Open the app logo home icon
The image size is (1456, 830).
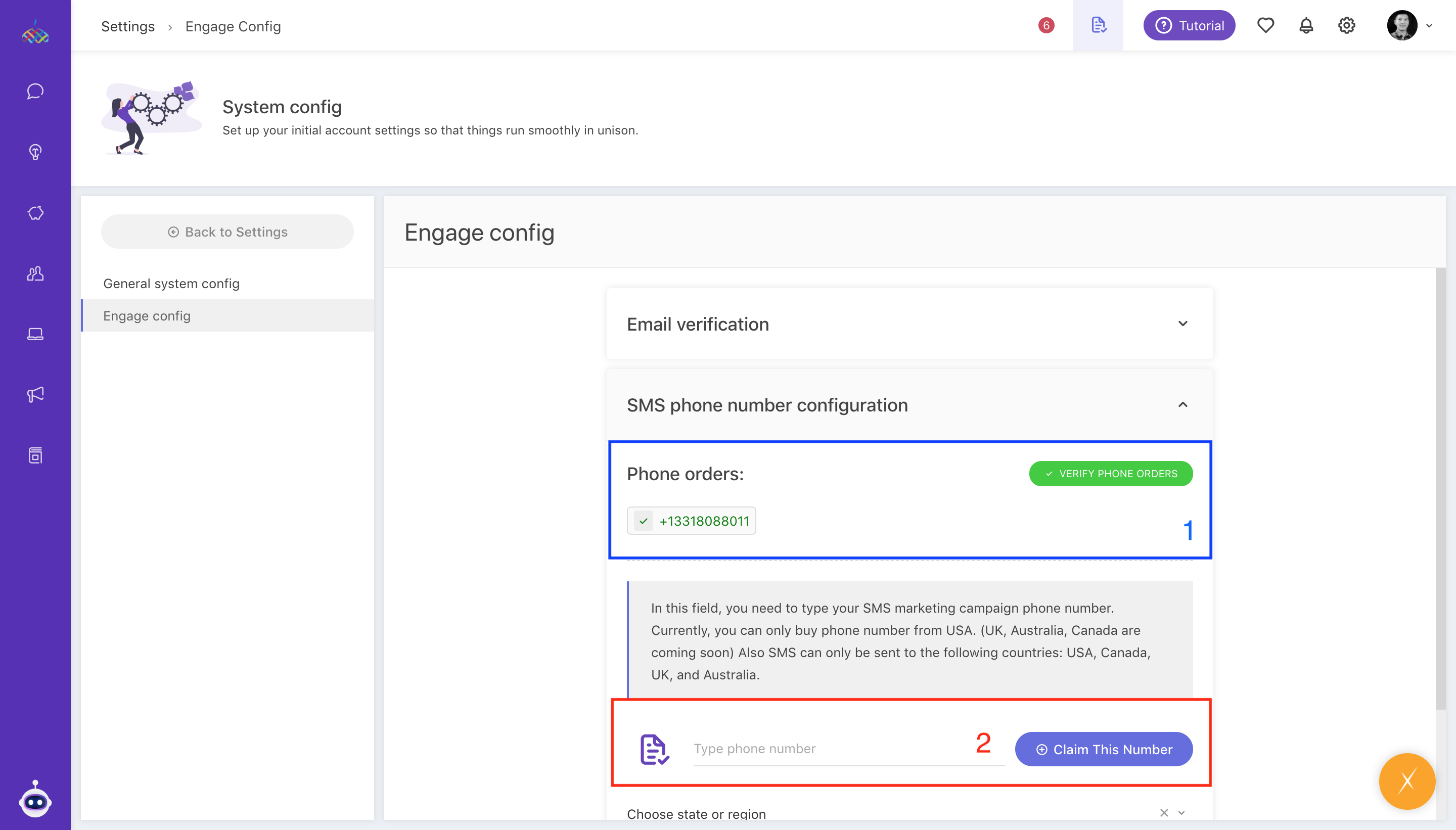coord(35,32)
